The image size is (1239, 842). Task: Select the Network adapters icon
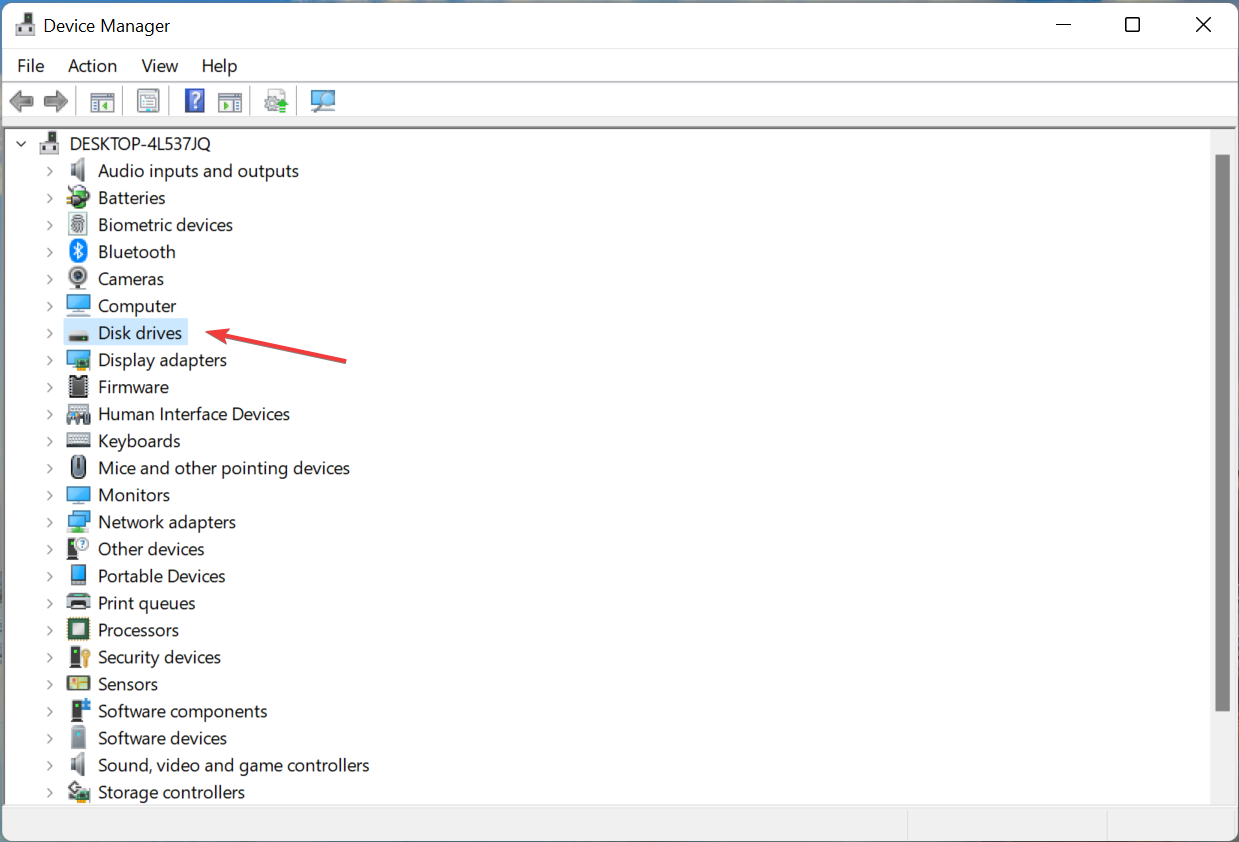[x=78, y=522]
